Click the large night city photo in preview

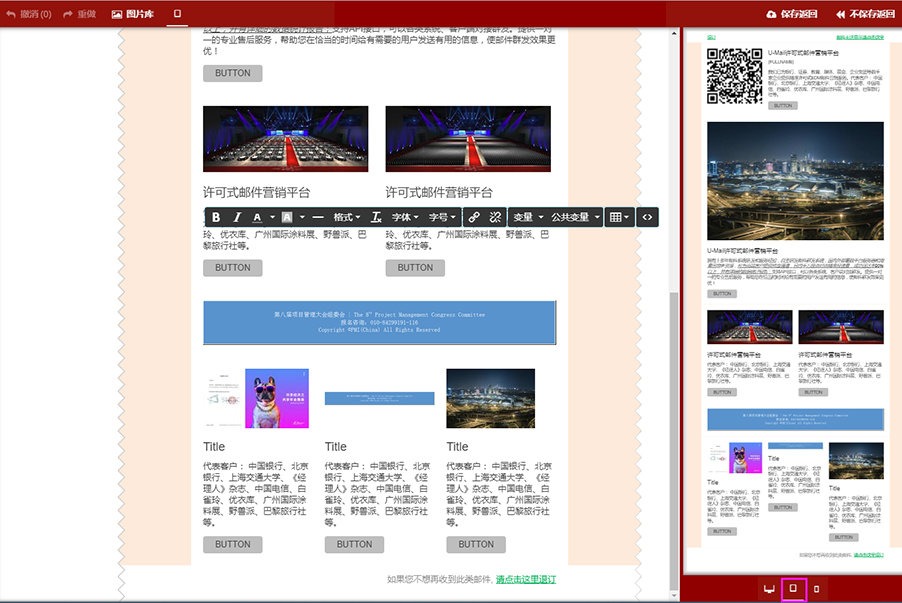[x=795, y=181]
